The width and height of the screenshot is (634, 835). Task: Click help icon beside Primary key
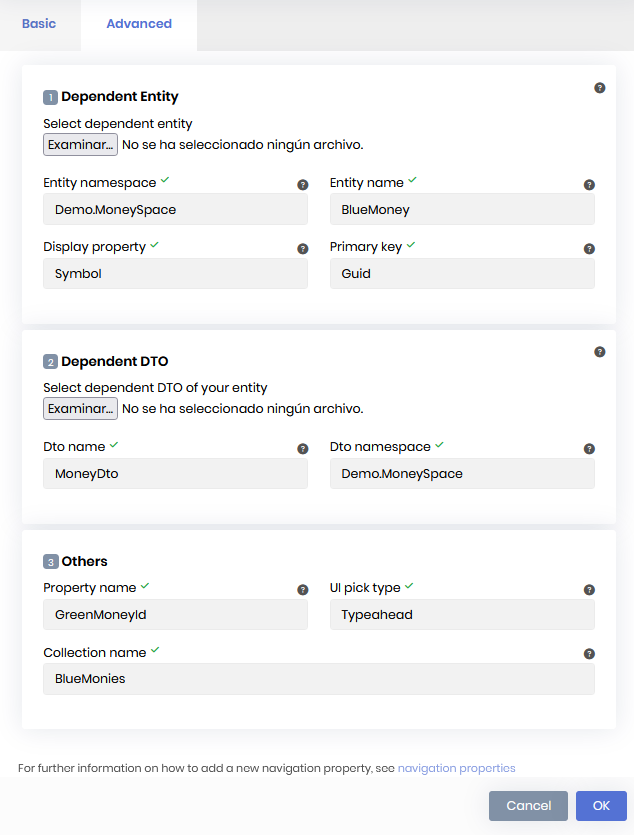coord(589,249)
